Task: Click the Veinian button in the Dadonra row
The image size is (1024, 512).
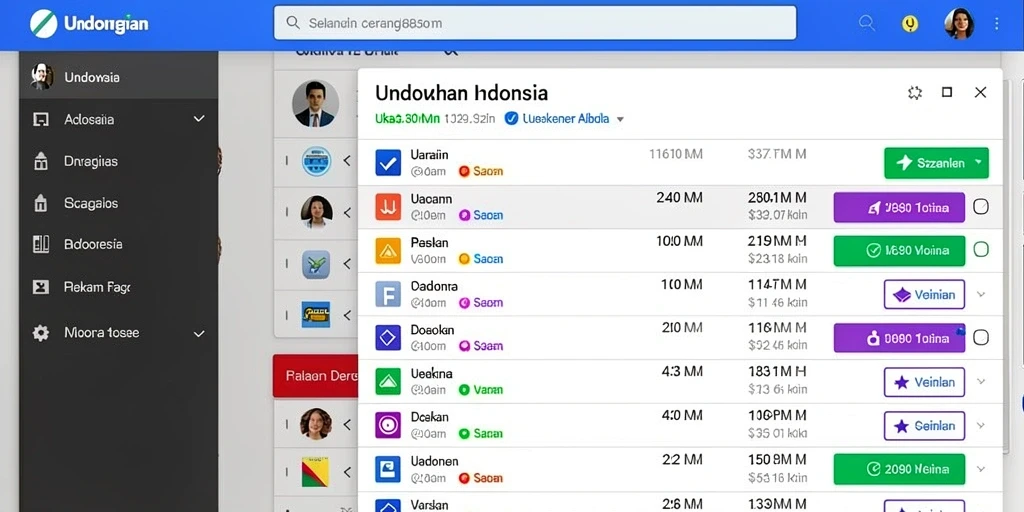Action: pos(924,295)
